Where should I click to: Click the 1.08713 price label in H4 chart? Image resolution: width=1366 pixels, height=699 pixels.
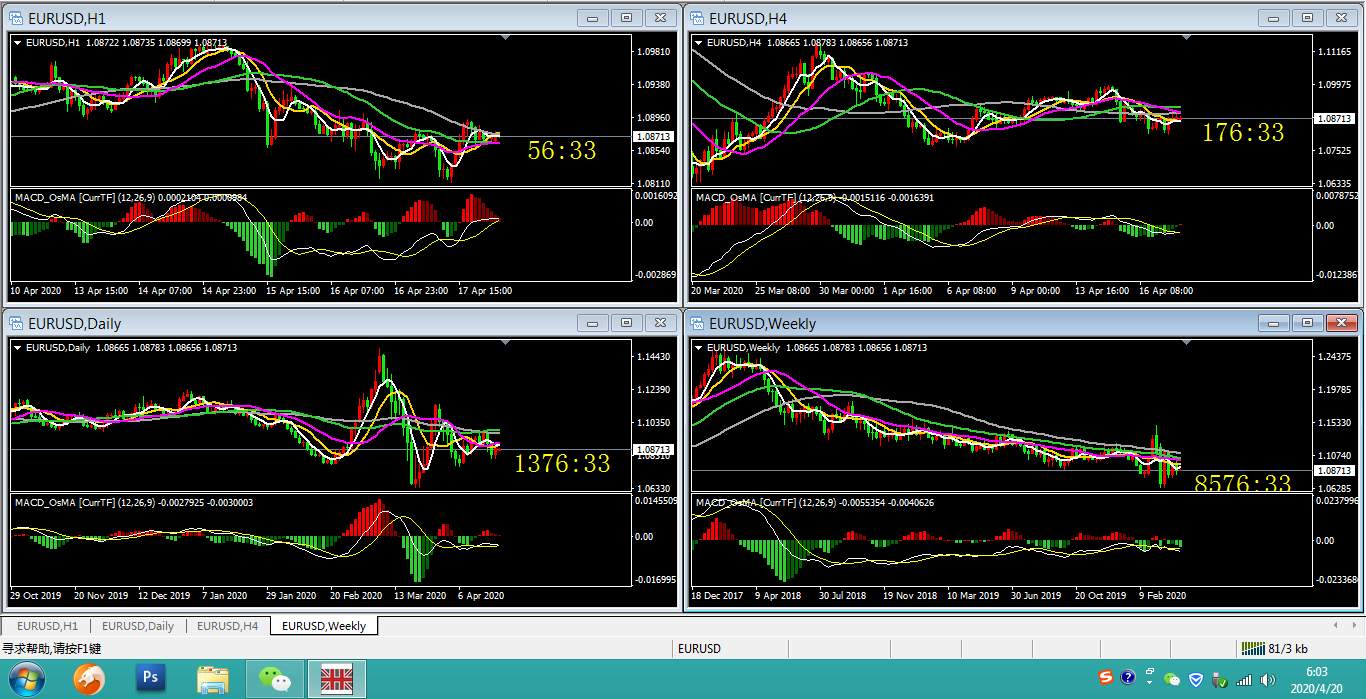point(1335,118)
